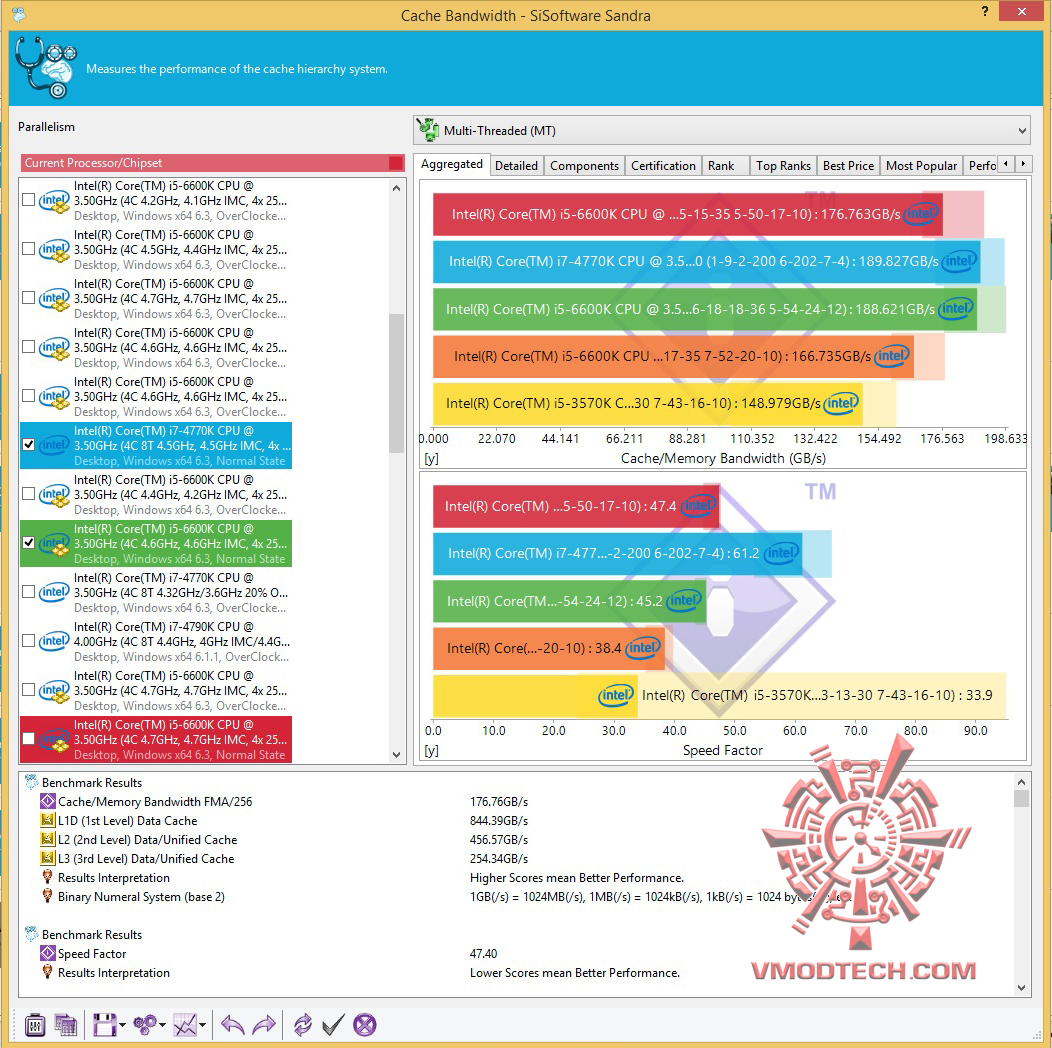Confirm with the checkmark icon
This screenshot has height=1048, width=1052.
coord(333,1025)
